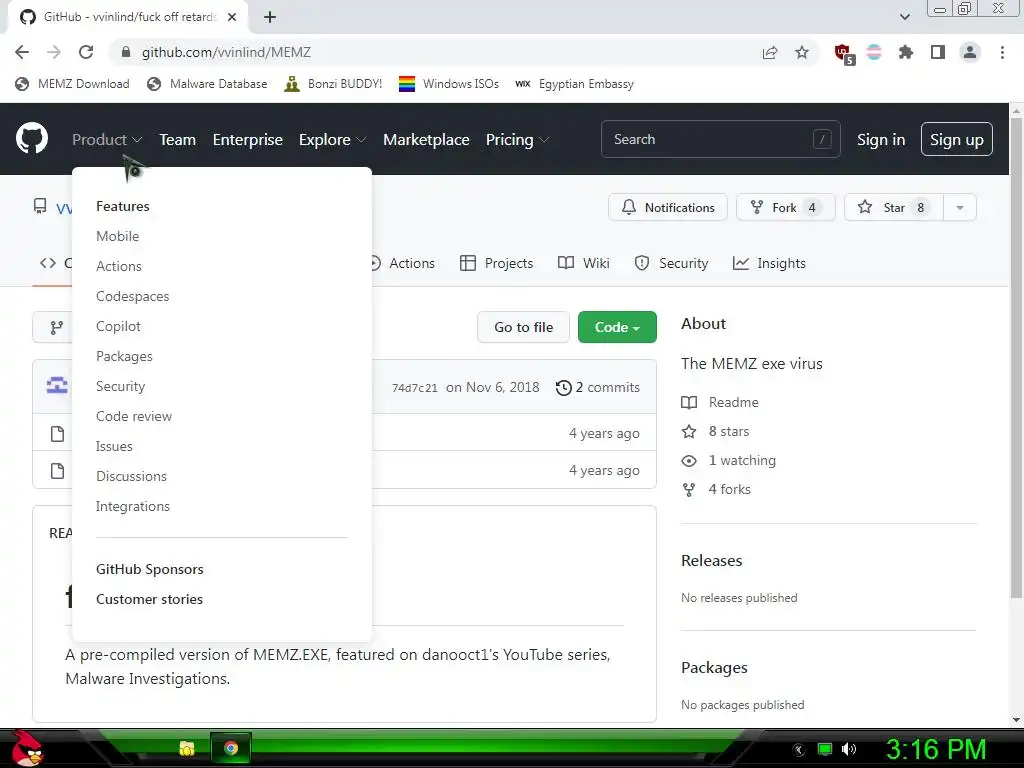
Task: Click the Notifications bell button
Action: point(667,207)
